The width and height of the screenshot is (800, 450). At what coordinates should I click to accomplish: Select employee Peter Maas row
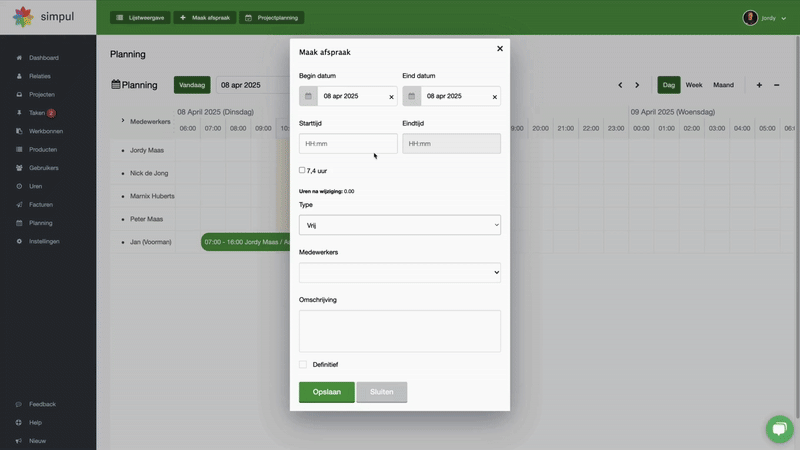[x=146, y=219]
